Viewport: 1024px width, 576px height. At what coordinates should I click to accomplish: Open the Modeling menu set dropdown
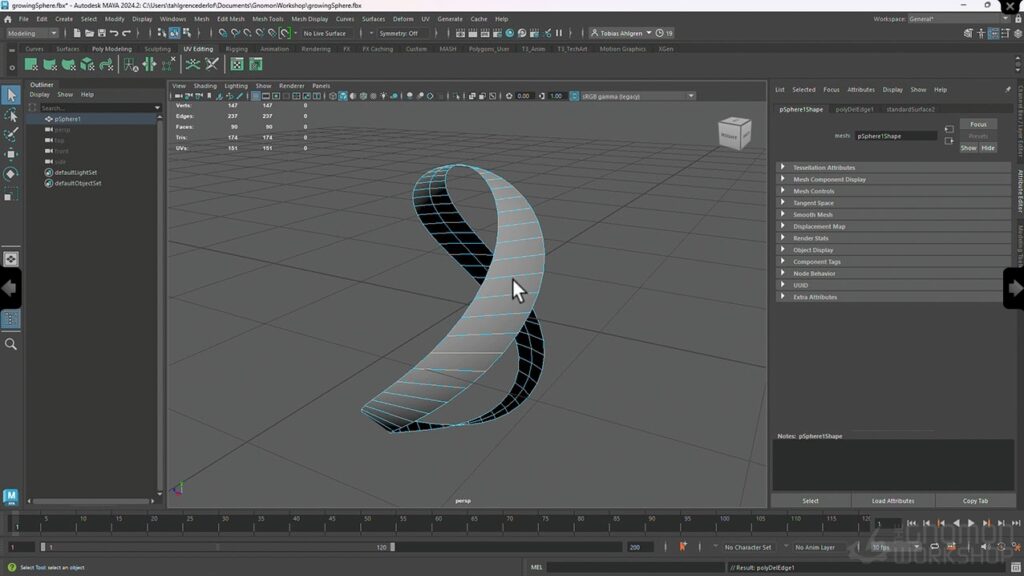click(x=32, y=33)
